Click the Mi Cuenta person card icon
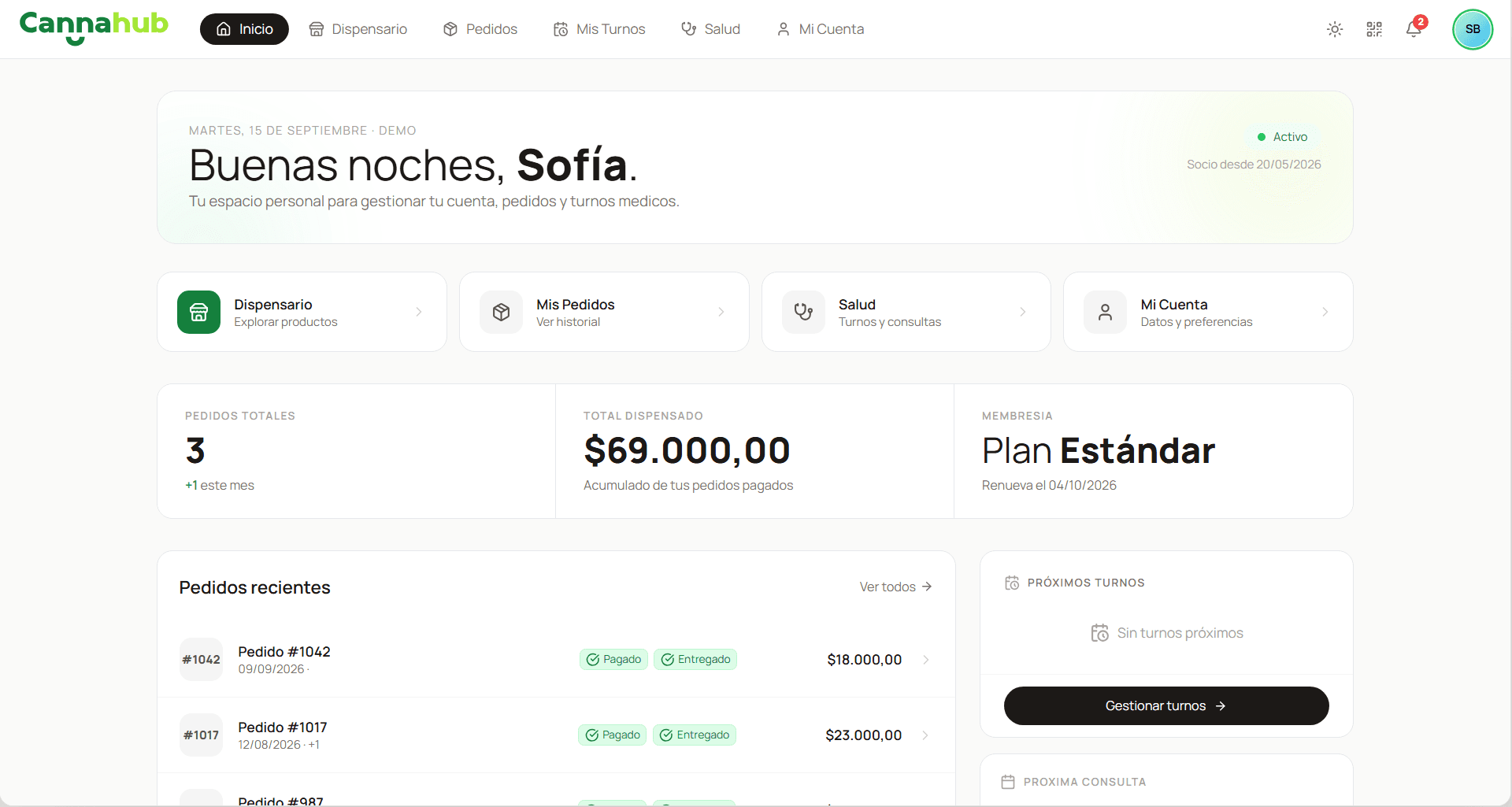1512x807 pixels. pos(1105,312)
